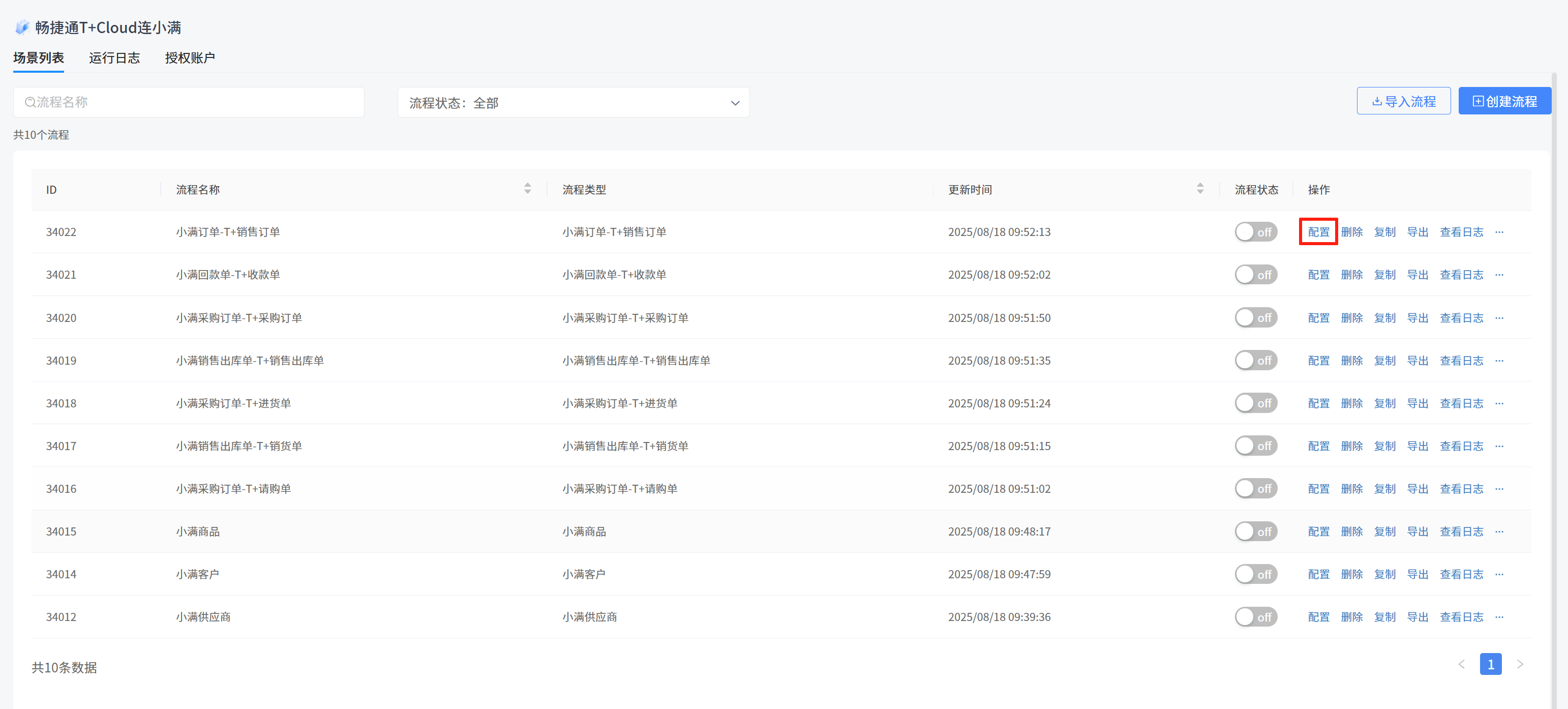This screenshot has width=1568, height=709.
Task: Click the app logo icon beside 畅捷通T+Cloud连小满
Action: pos(22,27)
